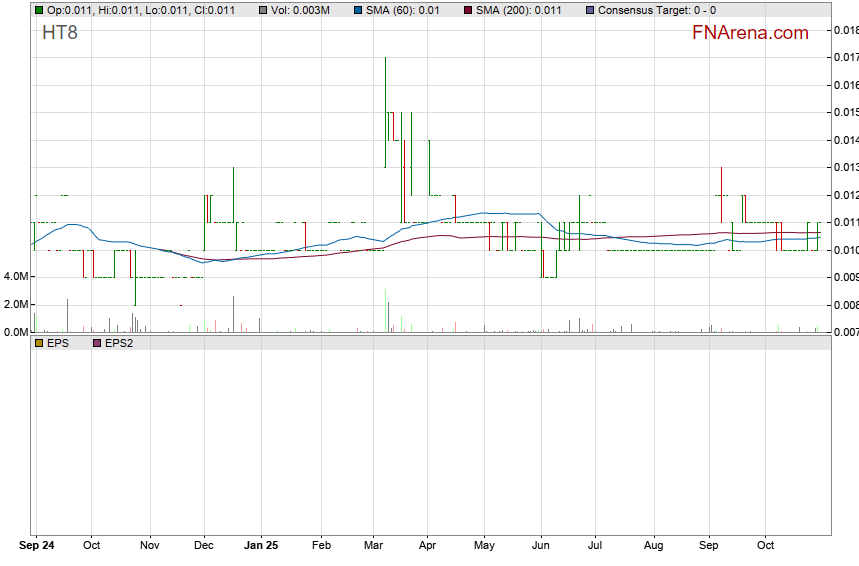859x566 pixels.
Task: Click the purple Consensus Target legend square
Action: point(590,11)
